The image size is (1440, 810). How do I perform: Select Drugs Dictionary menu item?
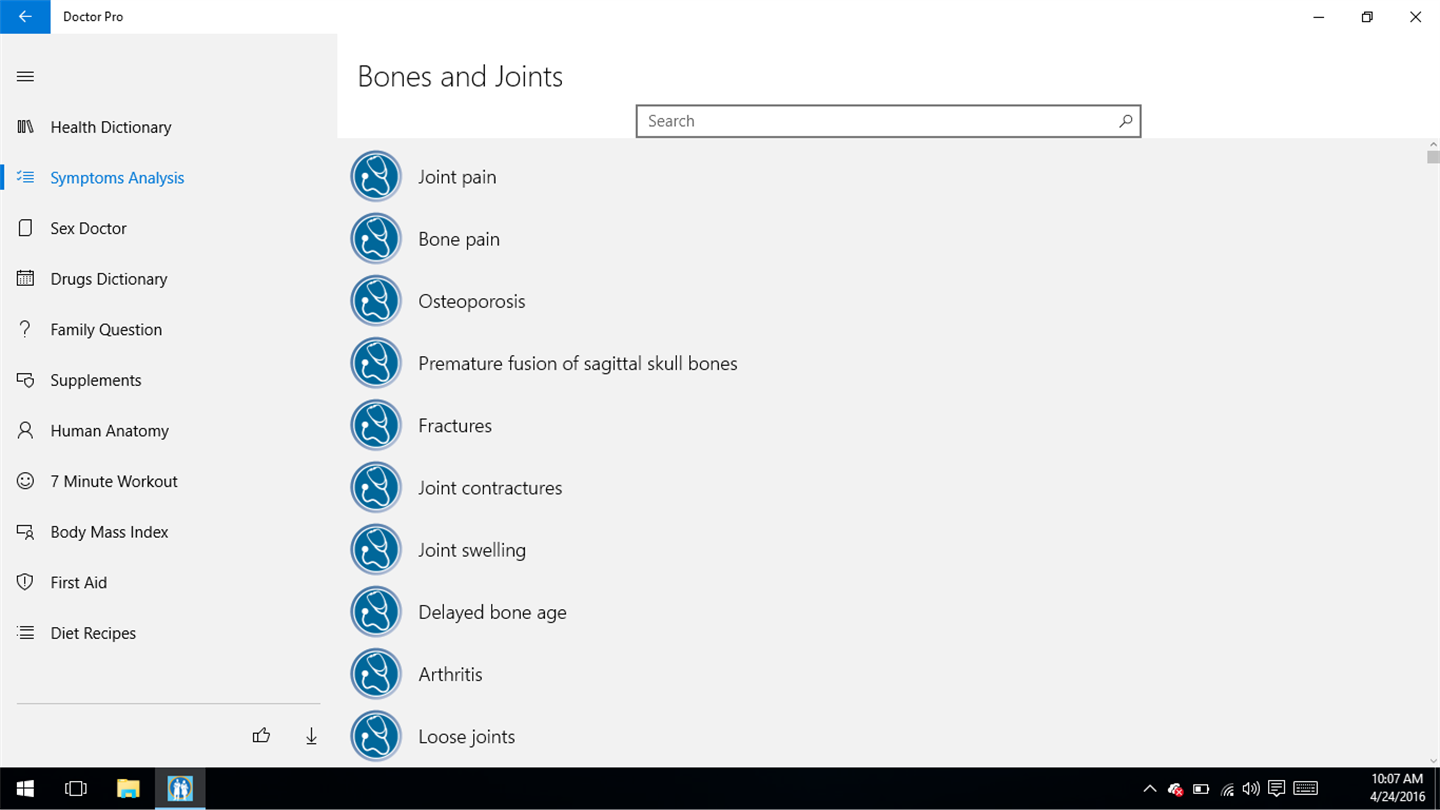109,279
